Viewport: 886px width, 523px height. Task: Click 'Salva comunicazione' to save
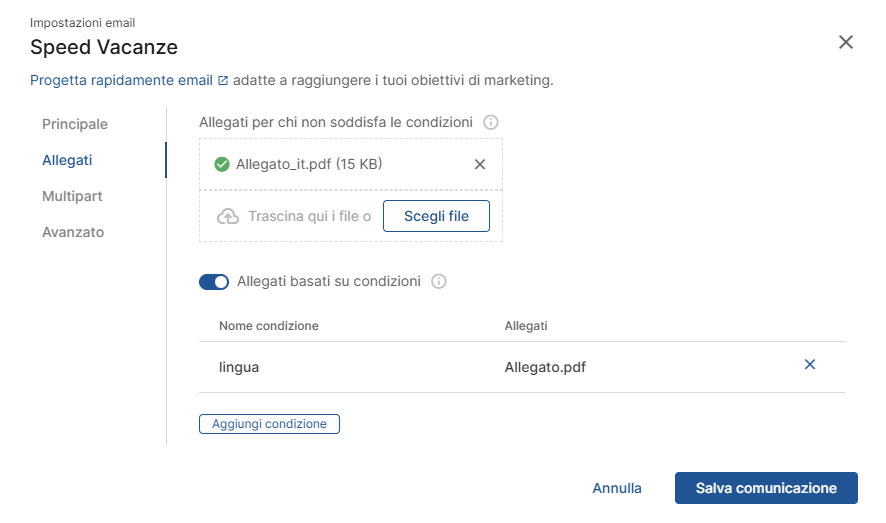point(766,488)
